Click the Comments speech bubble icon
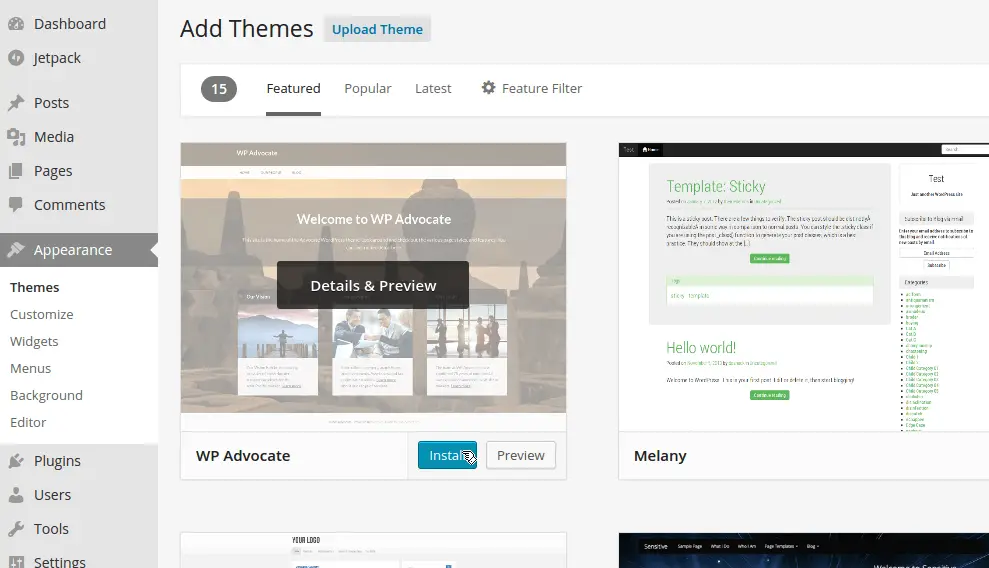The height and width of the screenshot is (568, 989). pos(16,205)
